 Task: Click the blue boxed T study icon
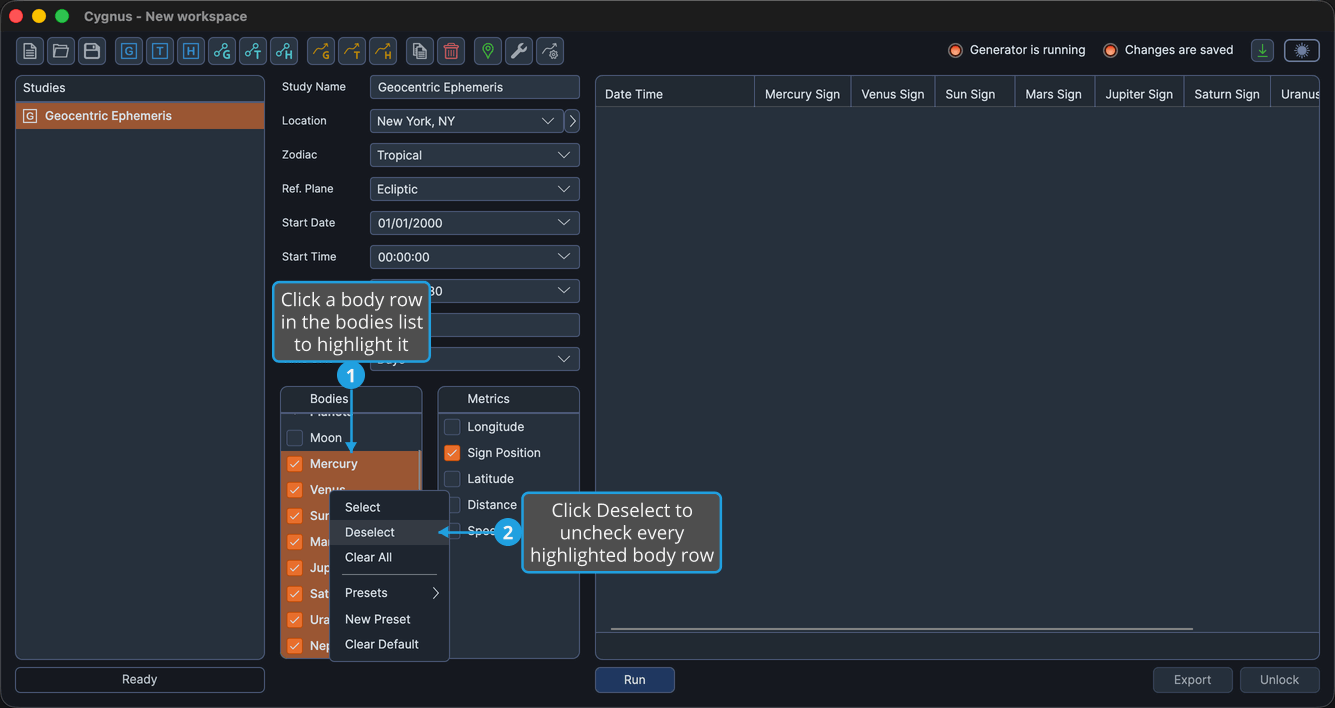(160, 51)
